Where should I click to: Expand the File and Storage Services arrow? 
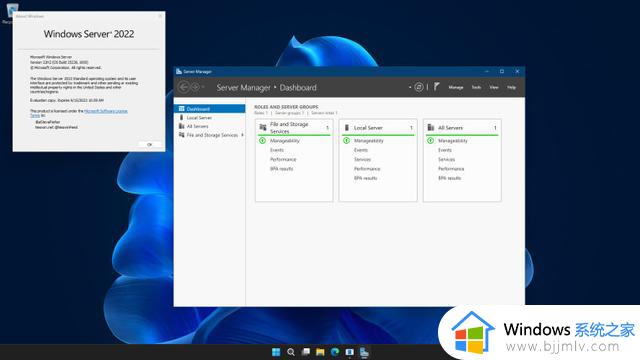242,135
